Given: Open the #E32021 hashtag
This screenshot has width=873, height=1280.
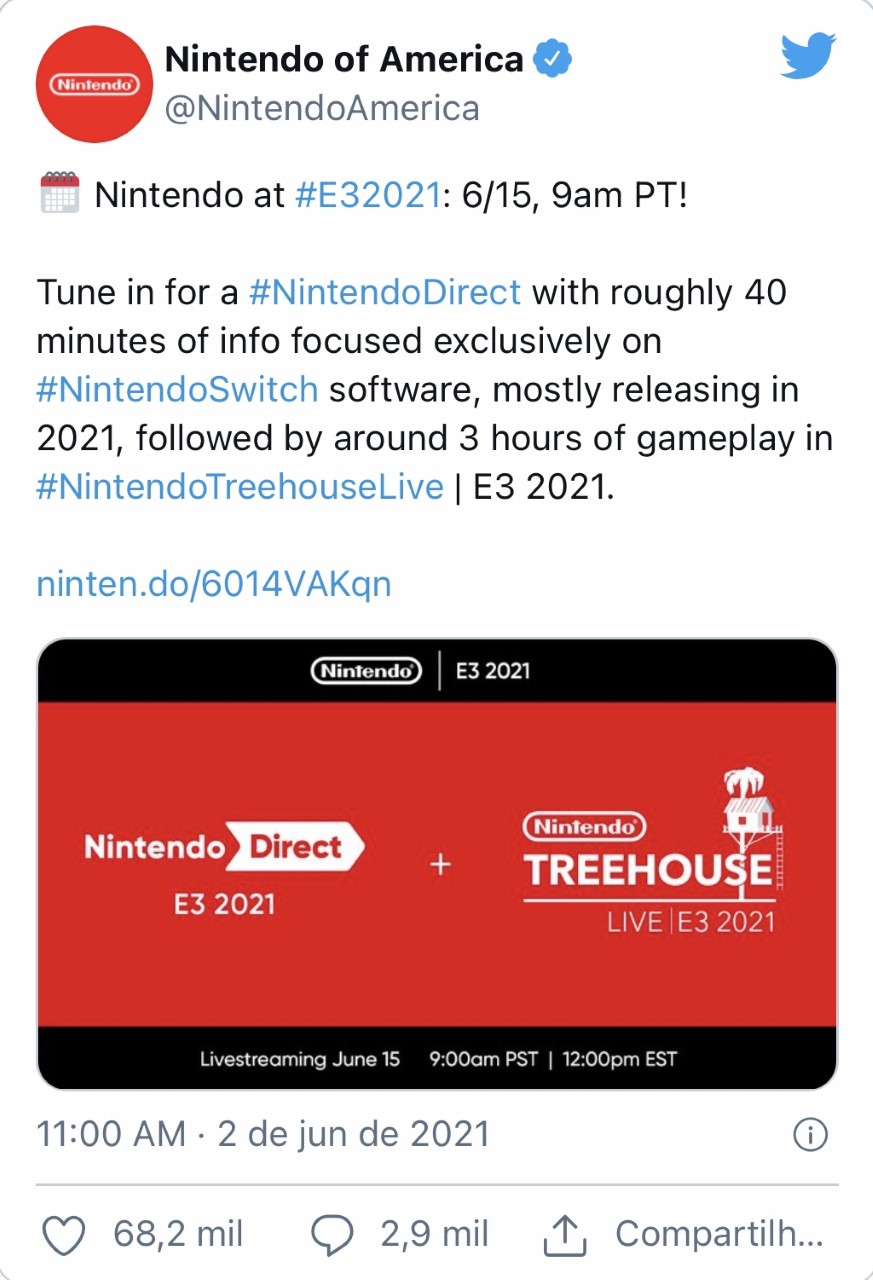Looking at the screenshot, I should [368, 194].
